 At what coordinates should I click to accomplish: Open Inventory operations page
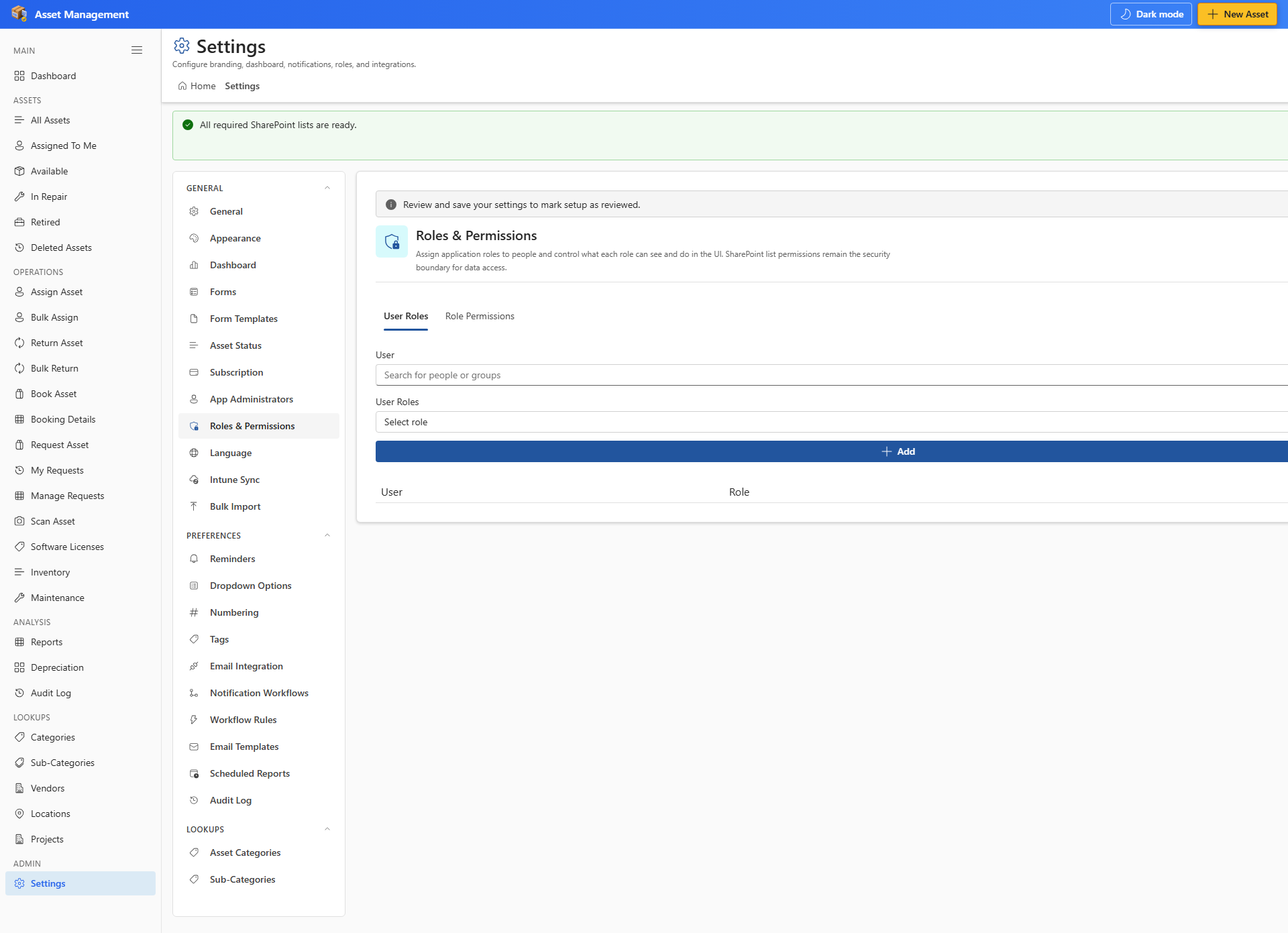tap(80, 572)
